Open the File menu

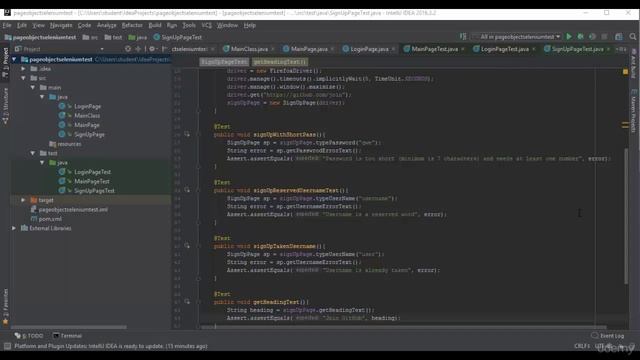pos(7,25)
